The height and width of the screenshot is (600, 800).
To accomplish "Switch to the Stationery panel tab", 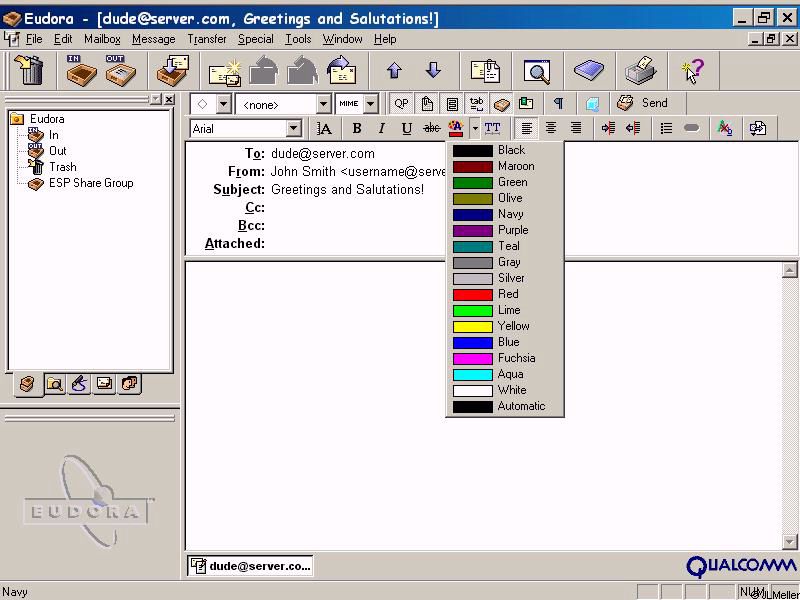I will click(x=104, y=384).
